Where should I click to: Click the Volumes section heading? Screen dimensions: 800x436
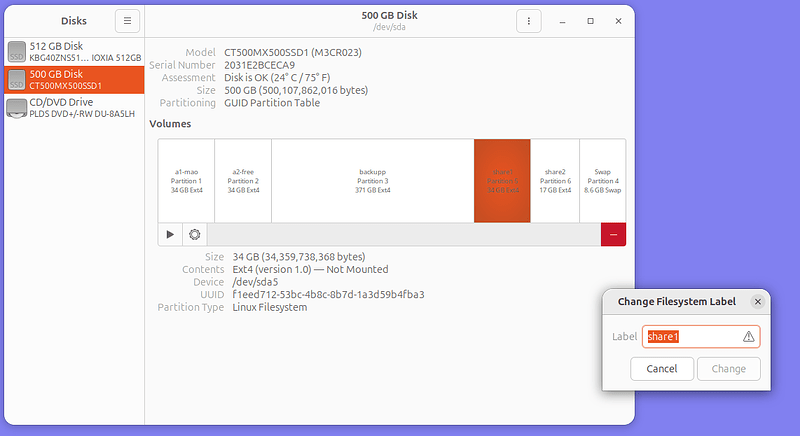click(170, 124)
